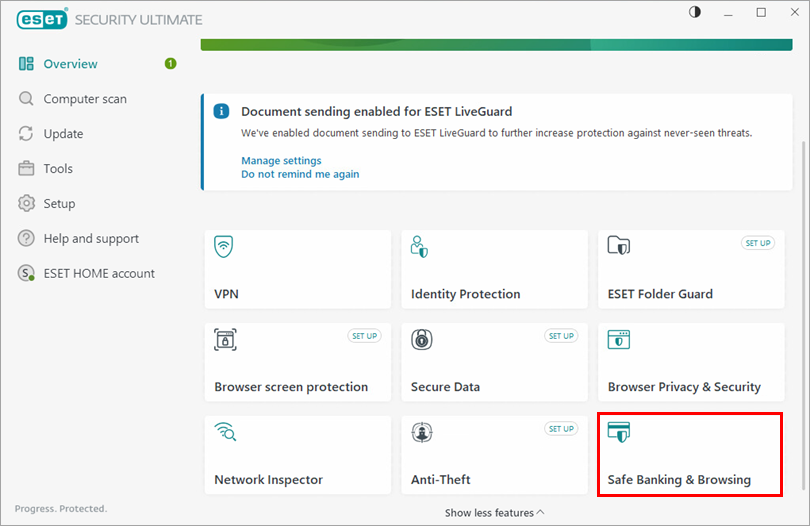Viewport: 810px width, 526px height.
Task: Open Browser Privacy & Security tile
Action: pyautogui.click(x=691, y=362)
